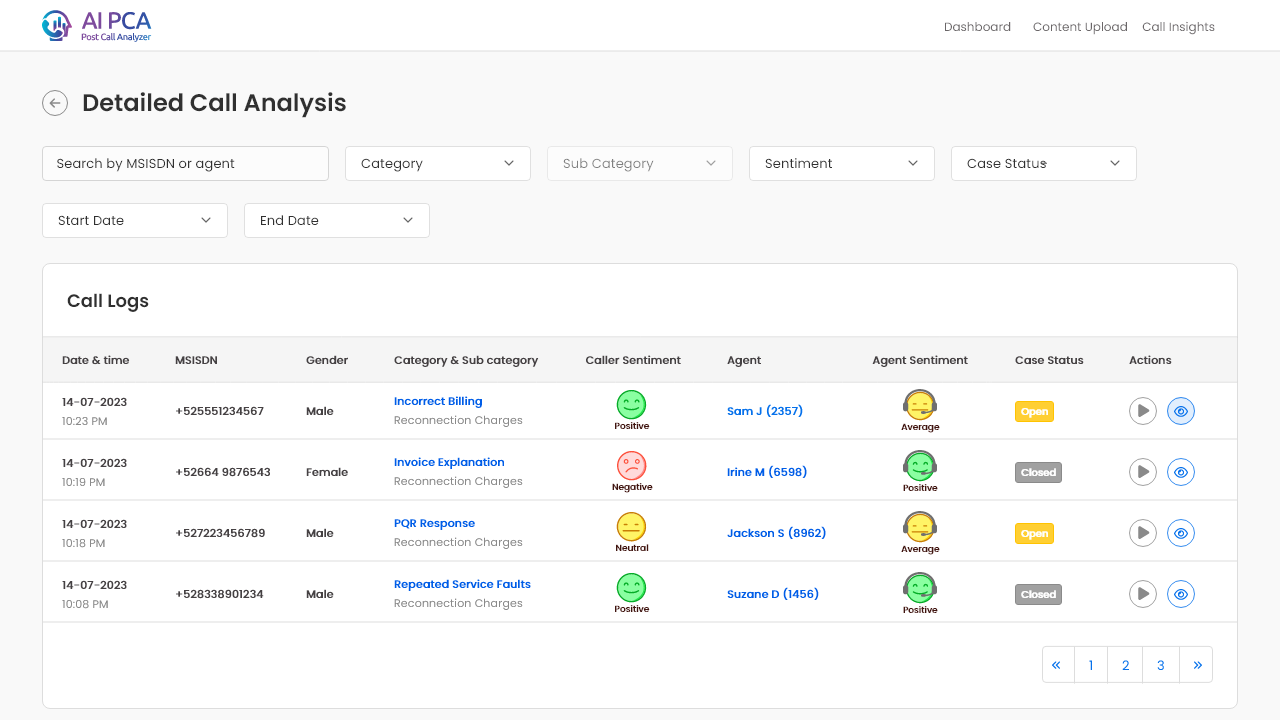1280x720 pixels.
Task: Play the call recording for Suzane D
Action: [1143, 594]
